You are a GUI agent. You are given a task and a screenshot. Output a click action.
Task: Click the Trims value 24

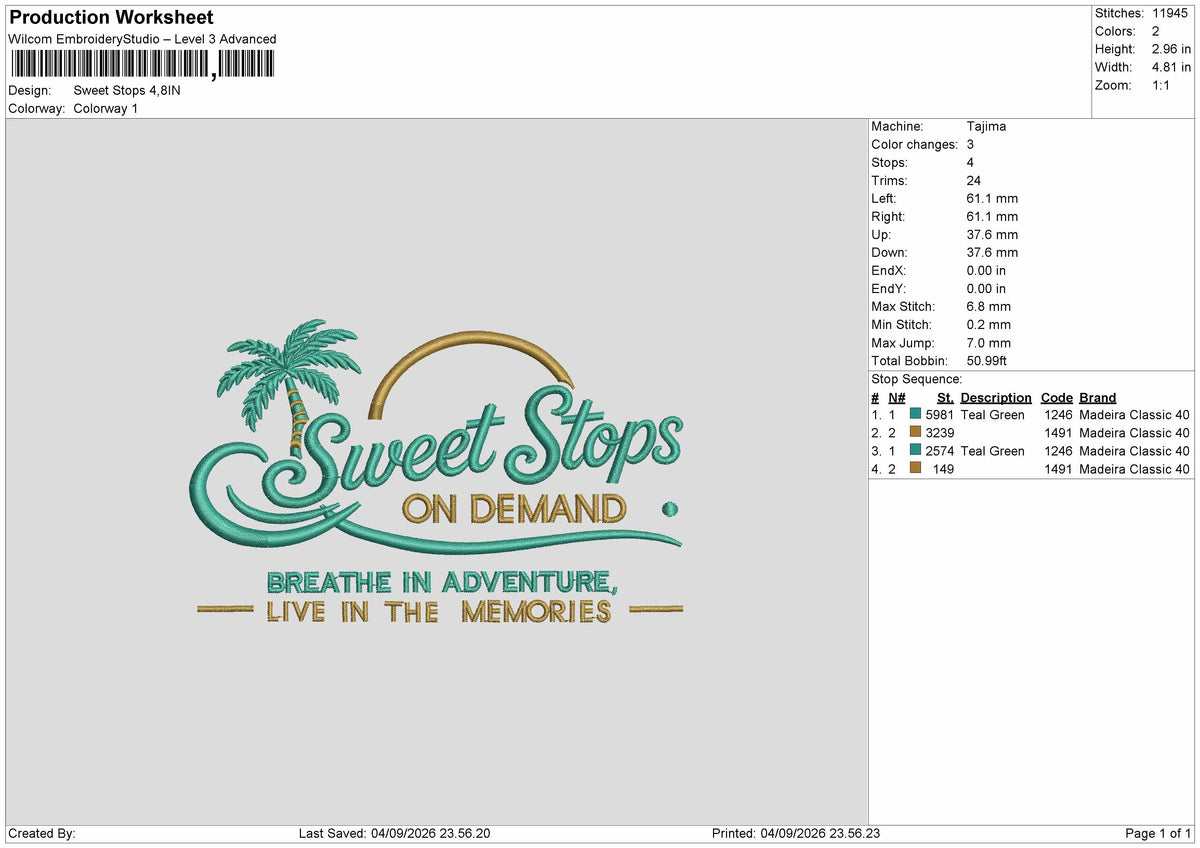point(974,180)
